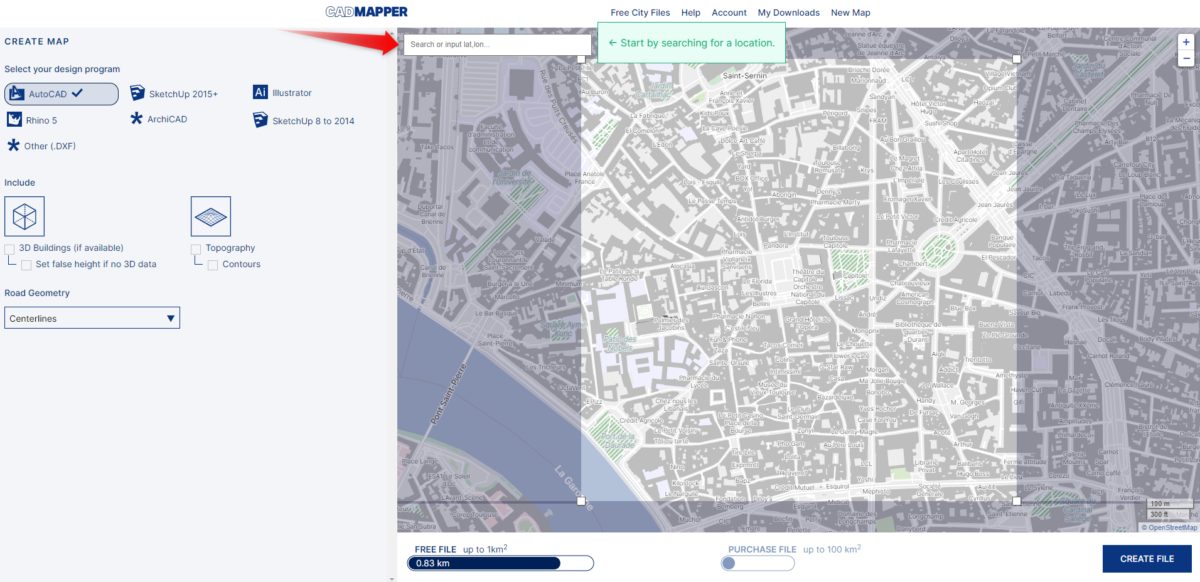Viewport: 1200px width, 582px height.
Task: Click New Map in the top menu
Action: [850, 12]
